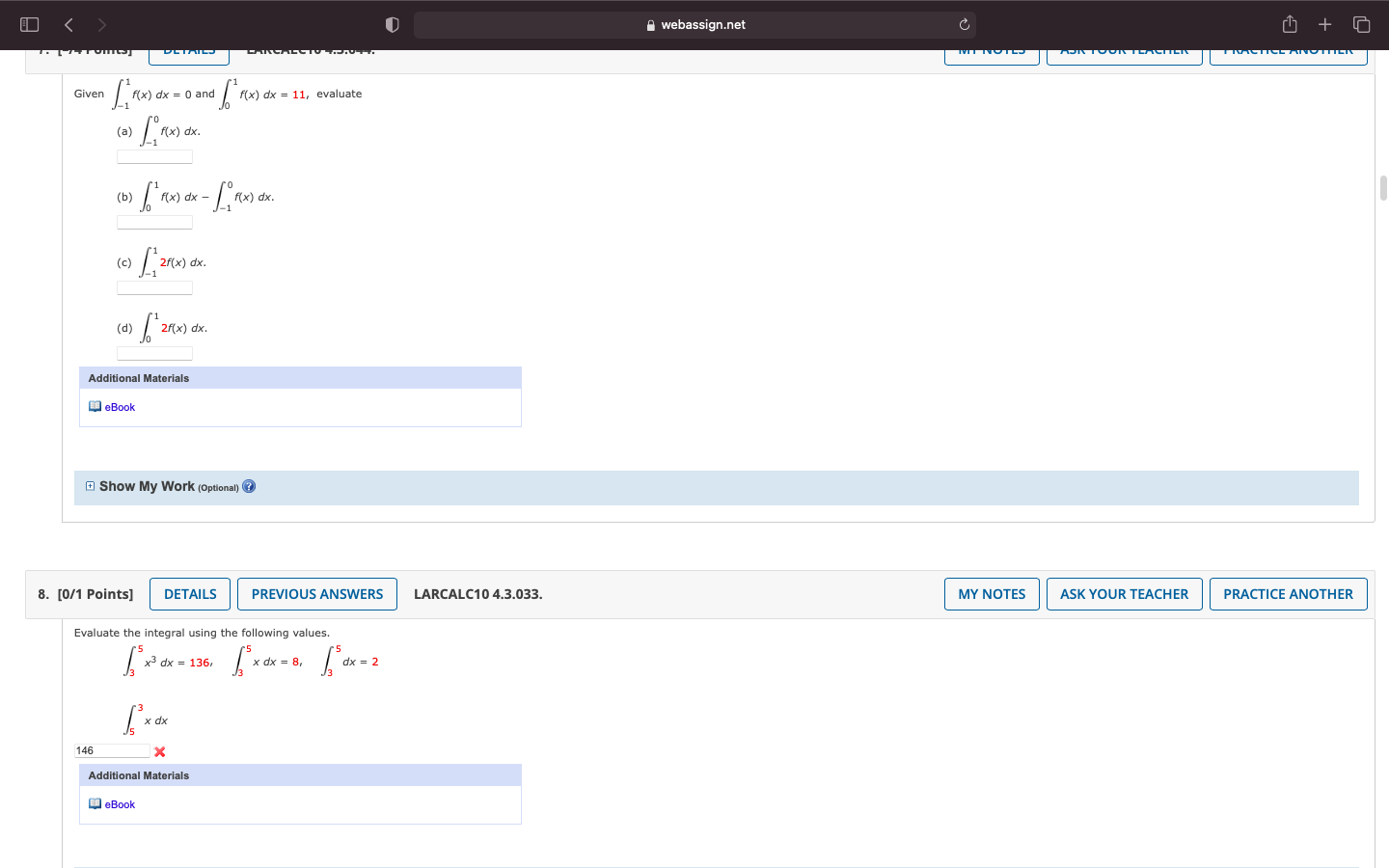Navigate back to the previous page

pyautogui.click(x=68, y=24)
